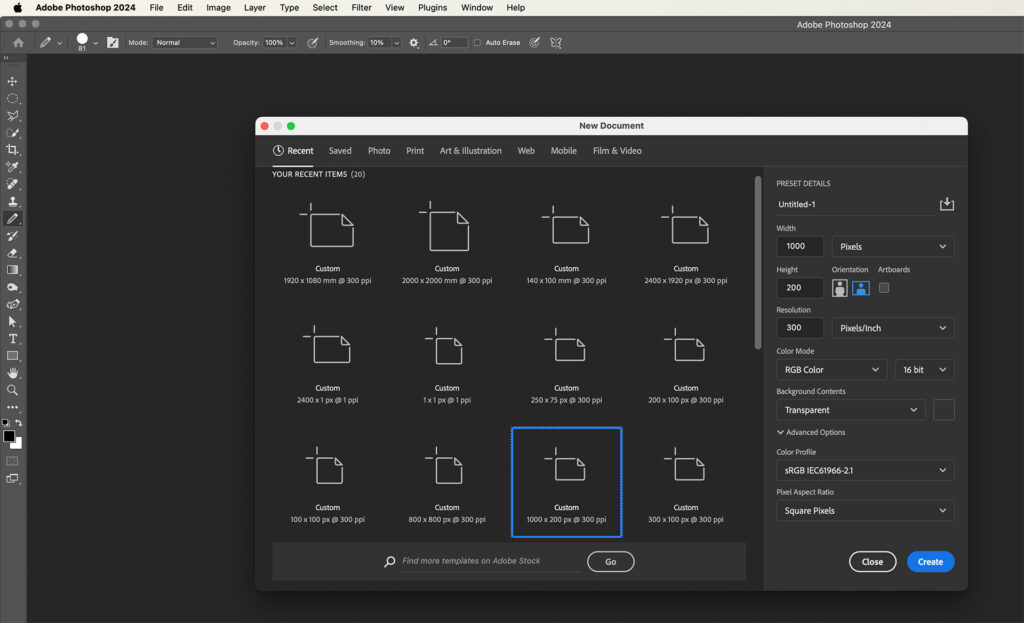Enable the Auto Erase checkbox
The width and height of the screenshot is (1024, 623).
(x=477, y=42)
